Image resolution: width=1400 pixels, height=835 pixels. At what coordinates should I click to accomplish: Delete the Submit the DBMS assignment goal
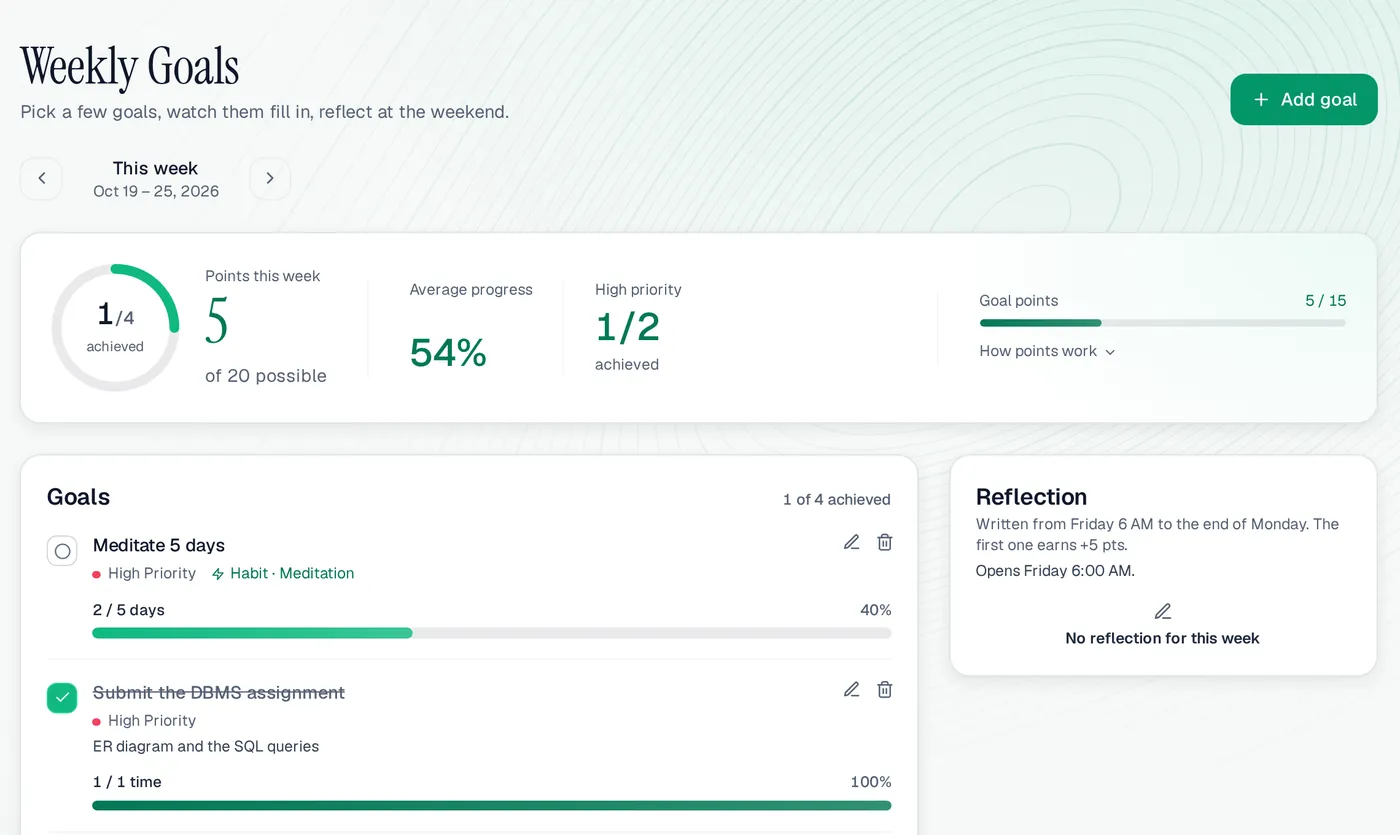pyautogui.click(x=885, y=689)
